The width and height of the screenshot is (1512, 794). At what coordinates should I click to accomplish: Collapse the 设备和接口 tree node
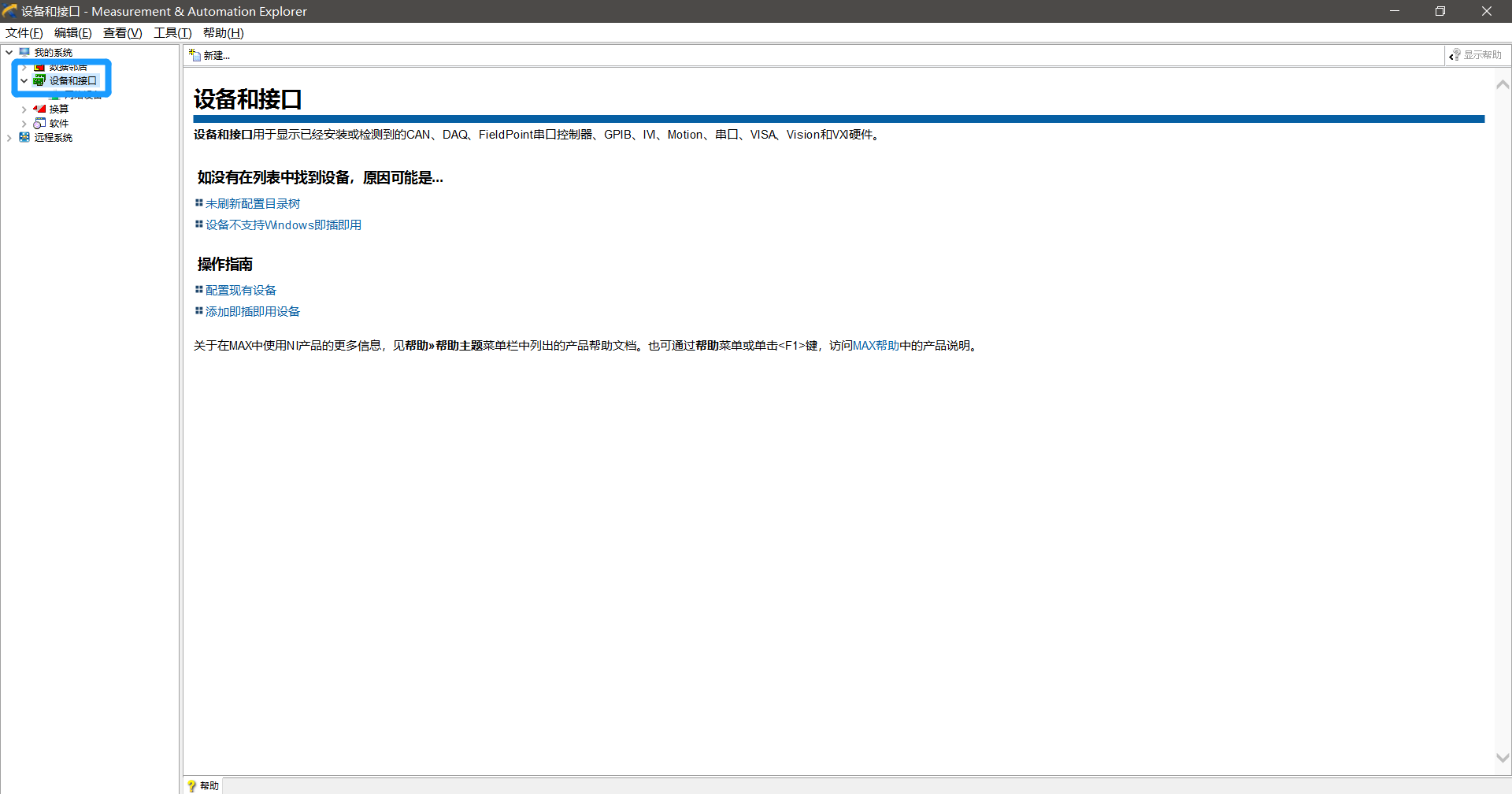[x=24, y=80]
